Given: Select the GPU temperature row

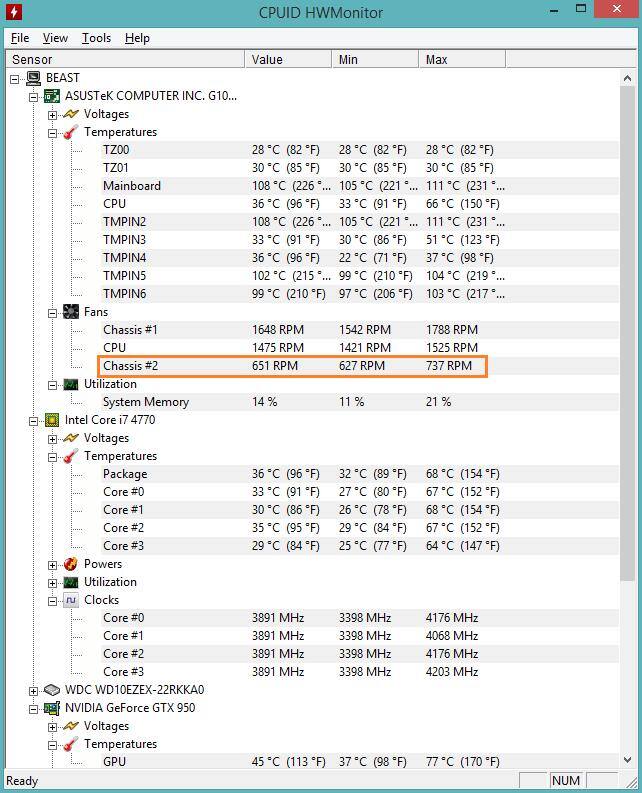Looking at the screenshot, I should coord(359,762).
